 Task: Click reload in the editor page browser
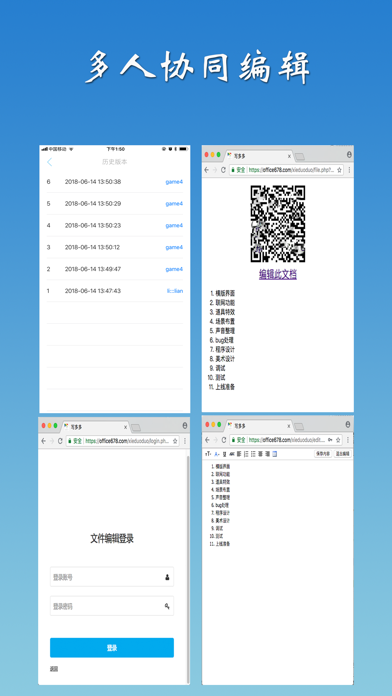pyautogui.click(x=224, y=440)
